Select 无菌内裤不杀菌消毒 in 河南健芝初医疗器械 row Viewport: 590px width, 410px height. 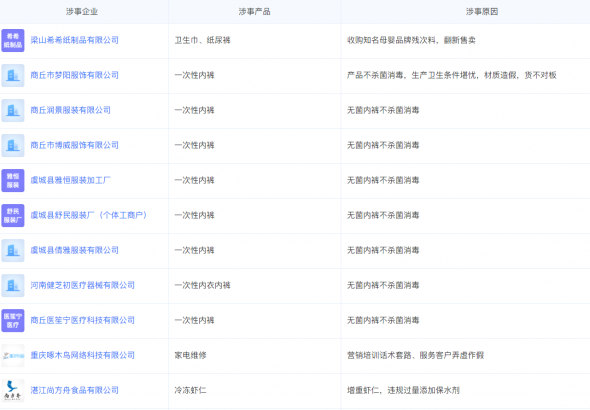point(383,285)
